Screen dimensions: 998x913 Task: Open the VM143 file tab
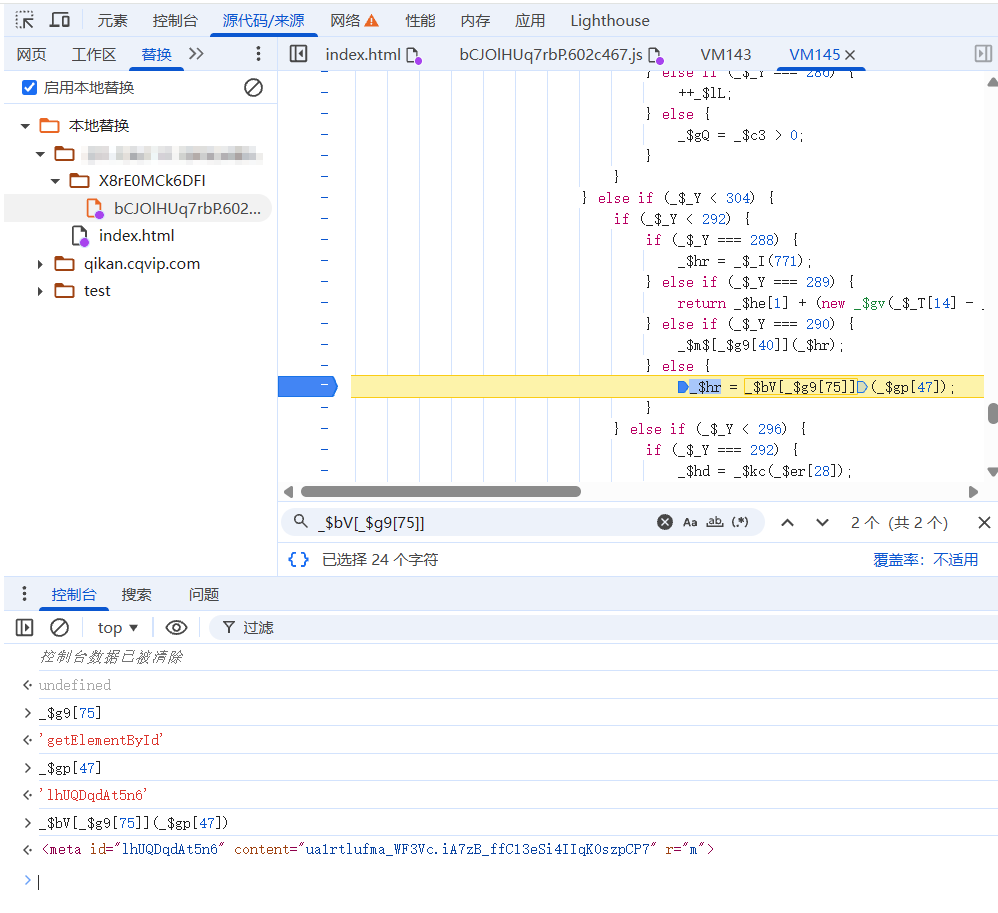(725, 54)
